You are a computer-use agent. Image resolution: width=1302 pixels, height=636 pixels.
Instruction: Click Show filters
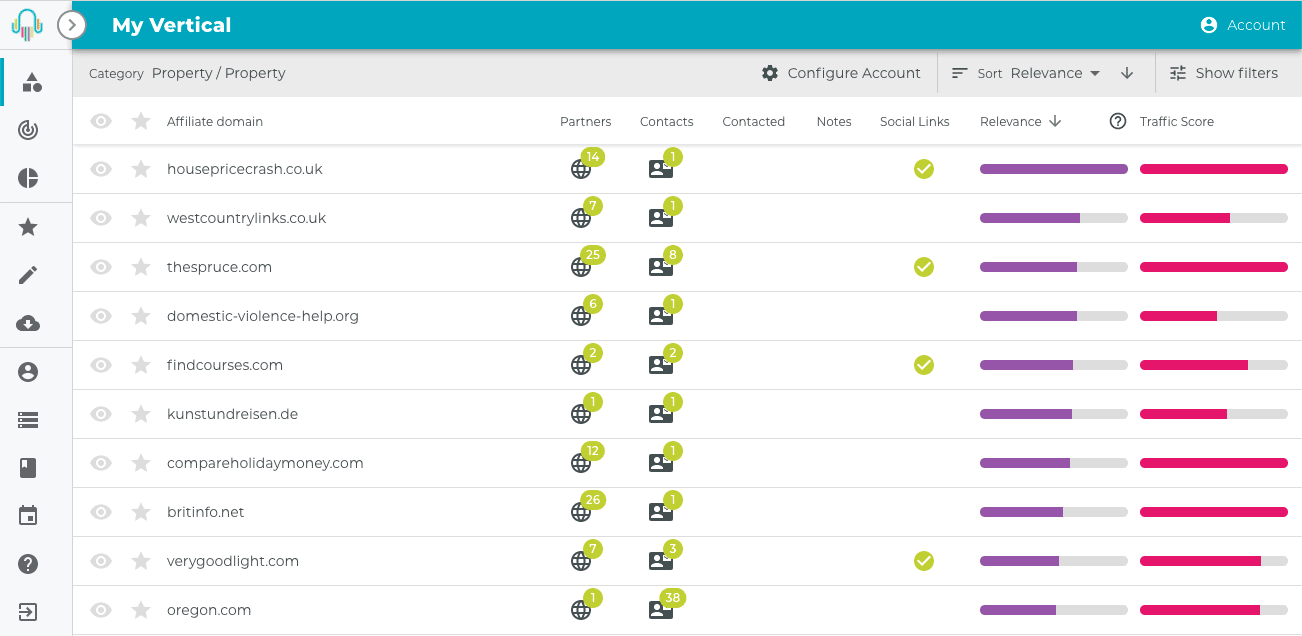pos(1224,73)
